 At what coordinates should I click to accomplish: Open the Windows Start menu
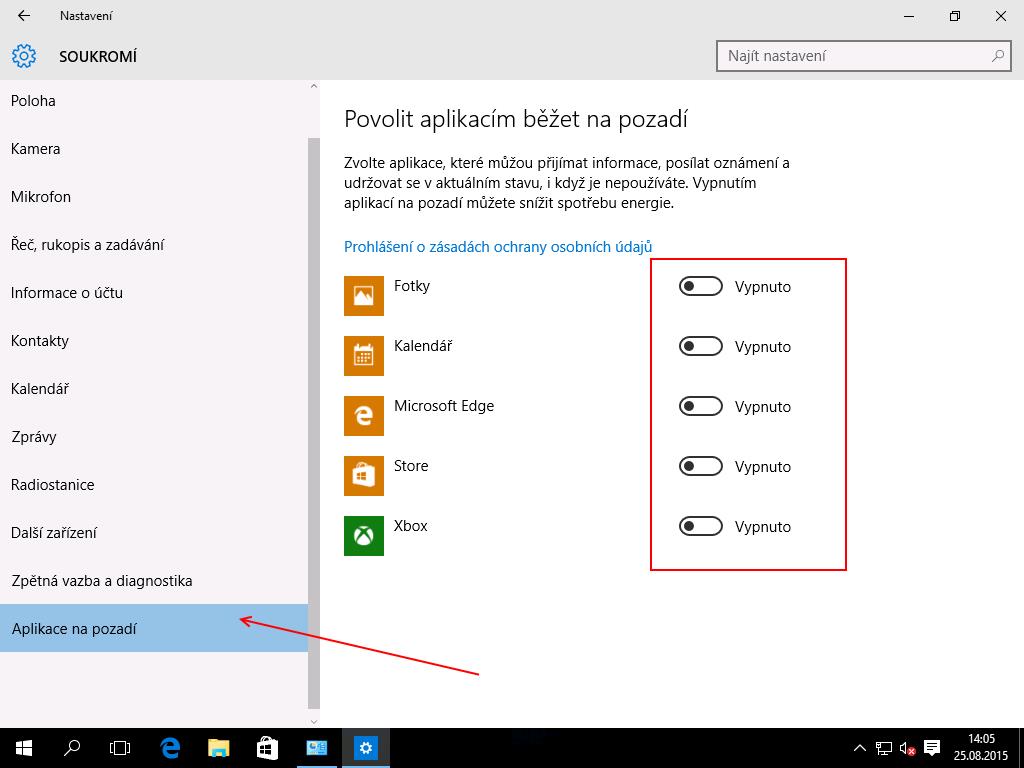click(23, 747)
